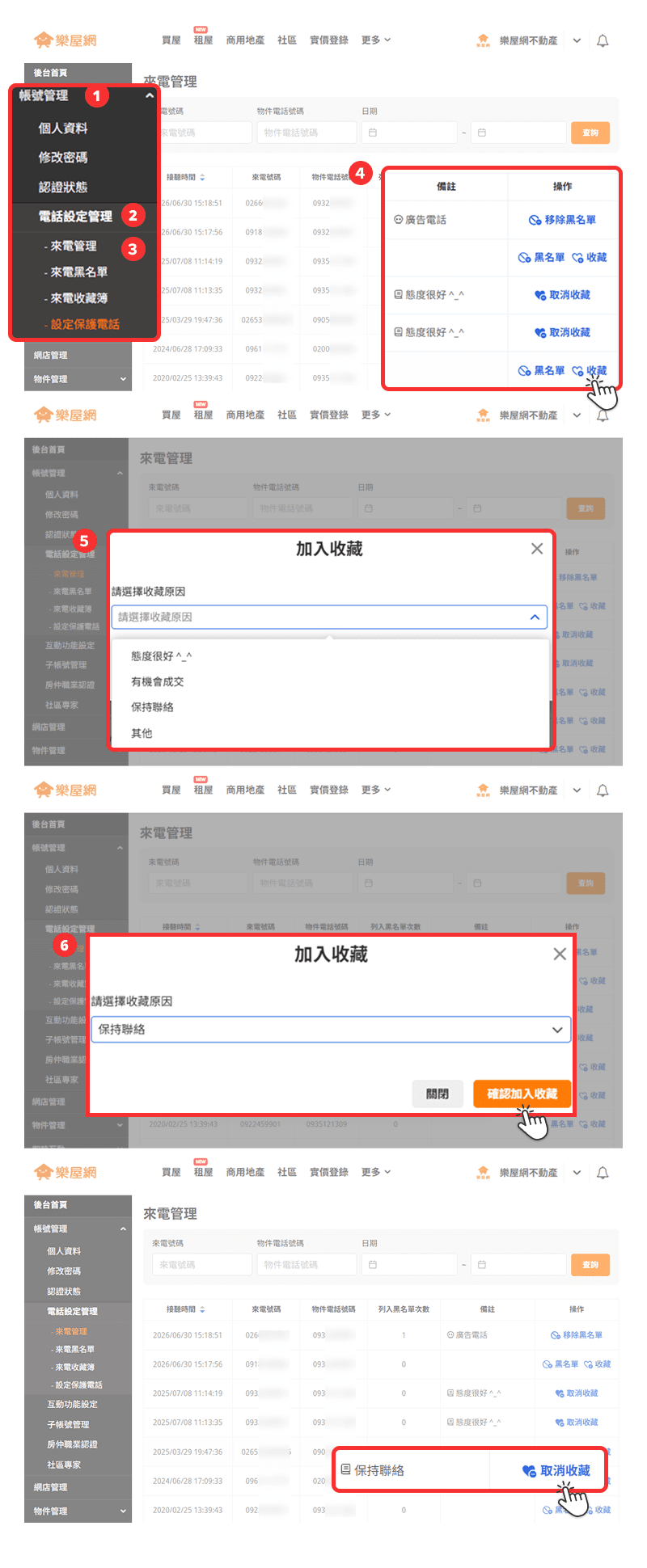Screen dimensions: 647x1568
Task: Open 修改密碼 in the enlarged sidebar menu
Action: point(63,157)
